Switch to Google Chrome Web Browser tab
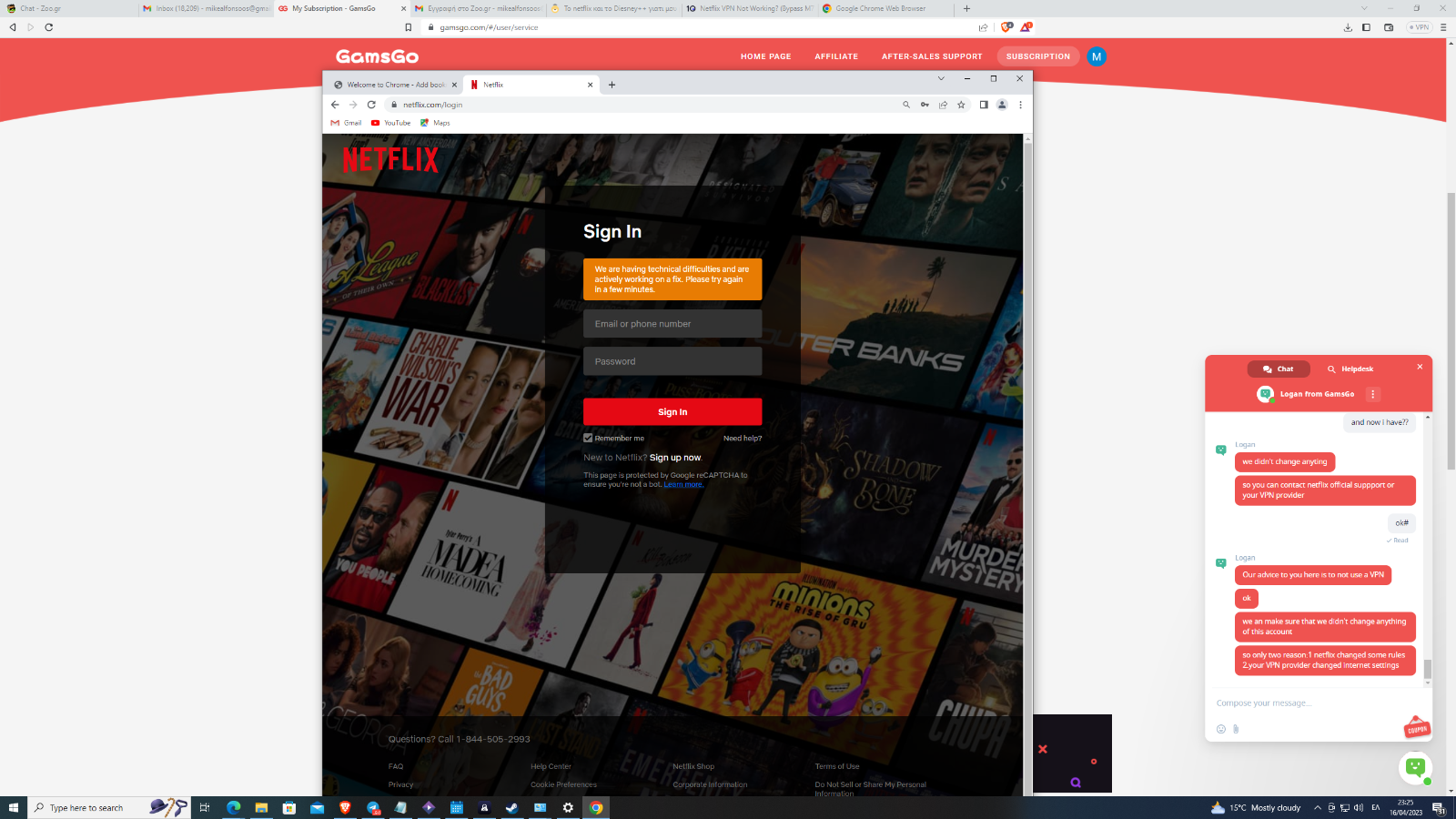Viewport: 1456px width, 819px height. [885, 8]
